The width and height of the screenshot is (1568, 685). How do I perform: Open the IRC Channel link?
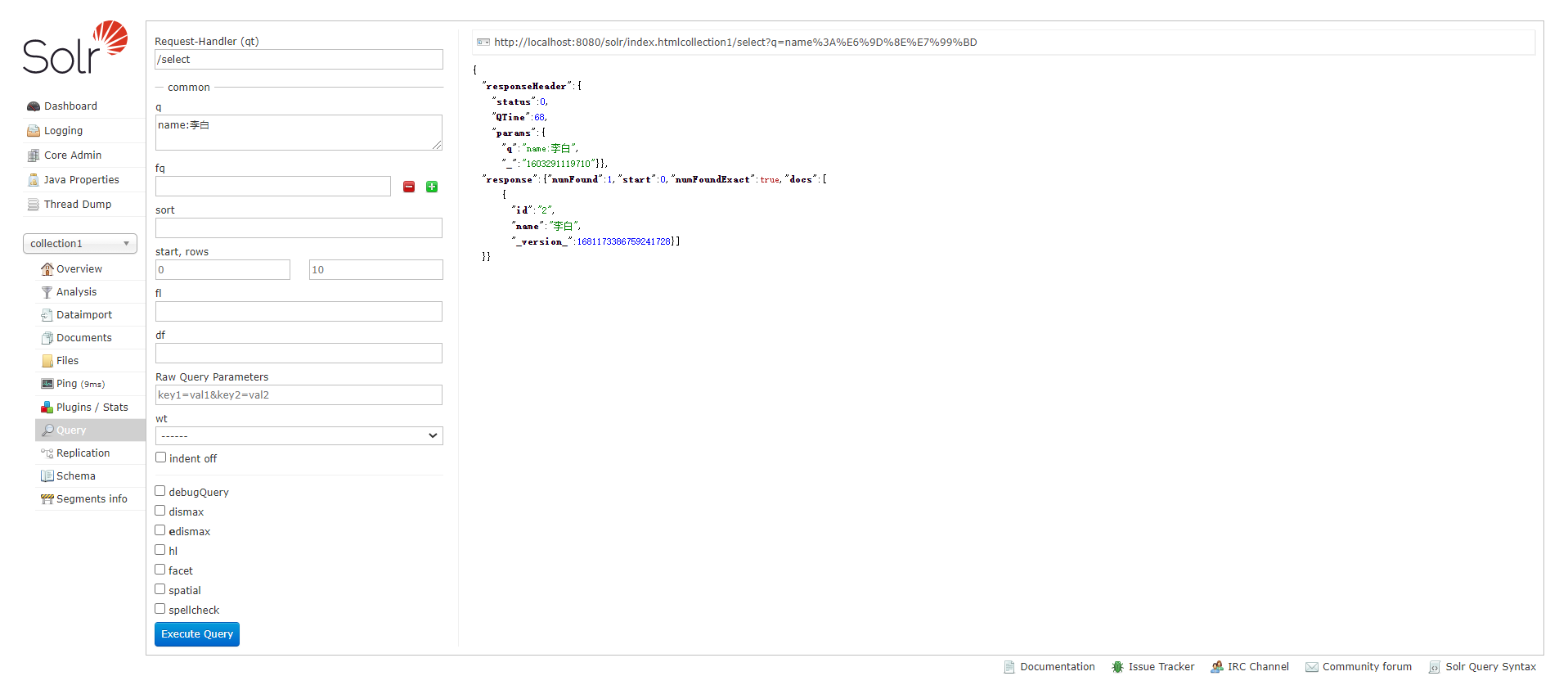[x=1258, y=667]
